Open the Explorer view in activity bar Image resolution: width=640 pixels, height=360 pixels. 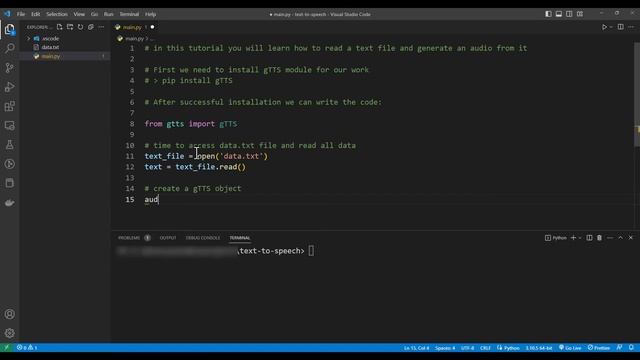pyautogui.click(x=9, y=29)
